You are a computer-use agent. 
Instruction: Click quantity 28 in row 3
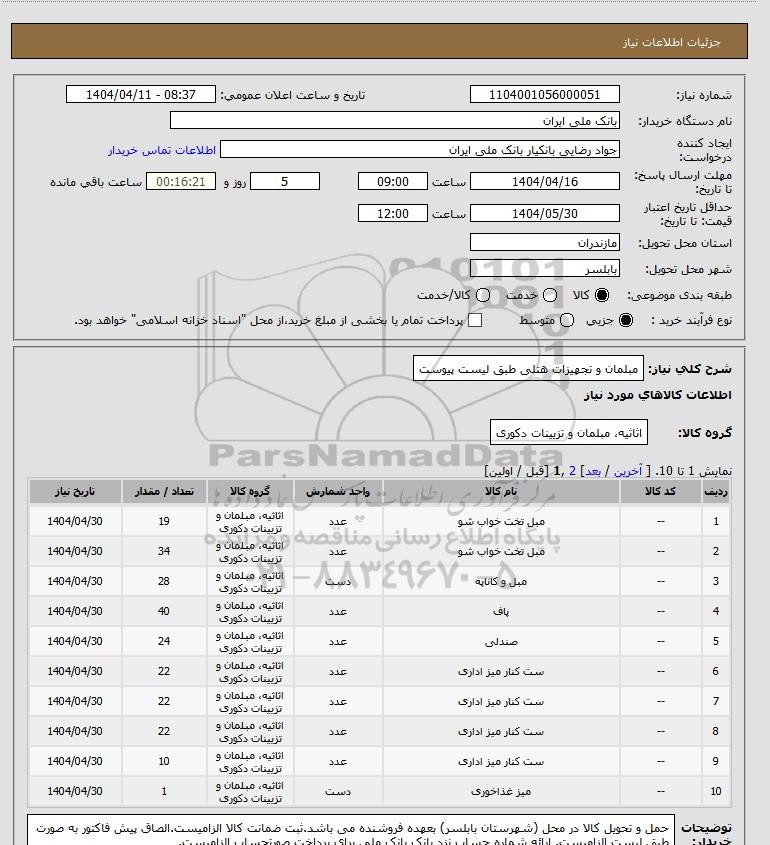164,581
